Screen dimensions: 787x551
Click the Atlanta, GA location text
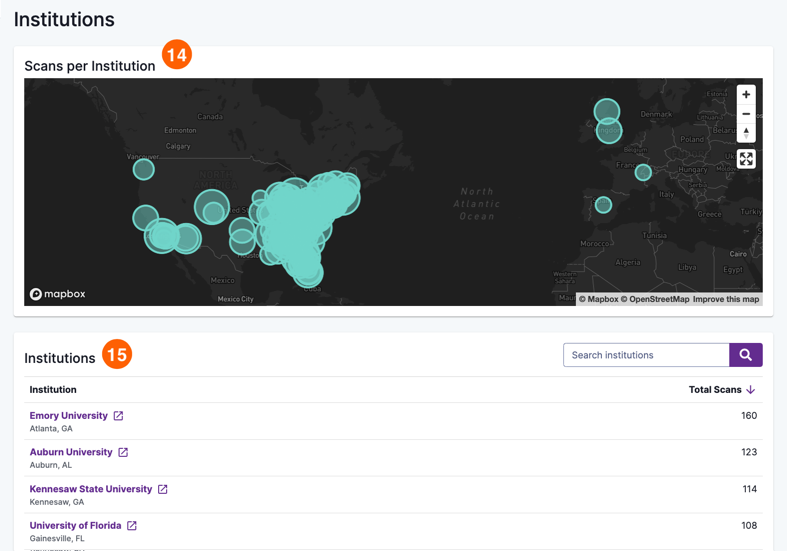tap(51, 429)
